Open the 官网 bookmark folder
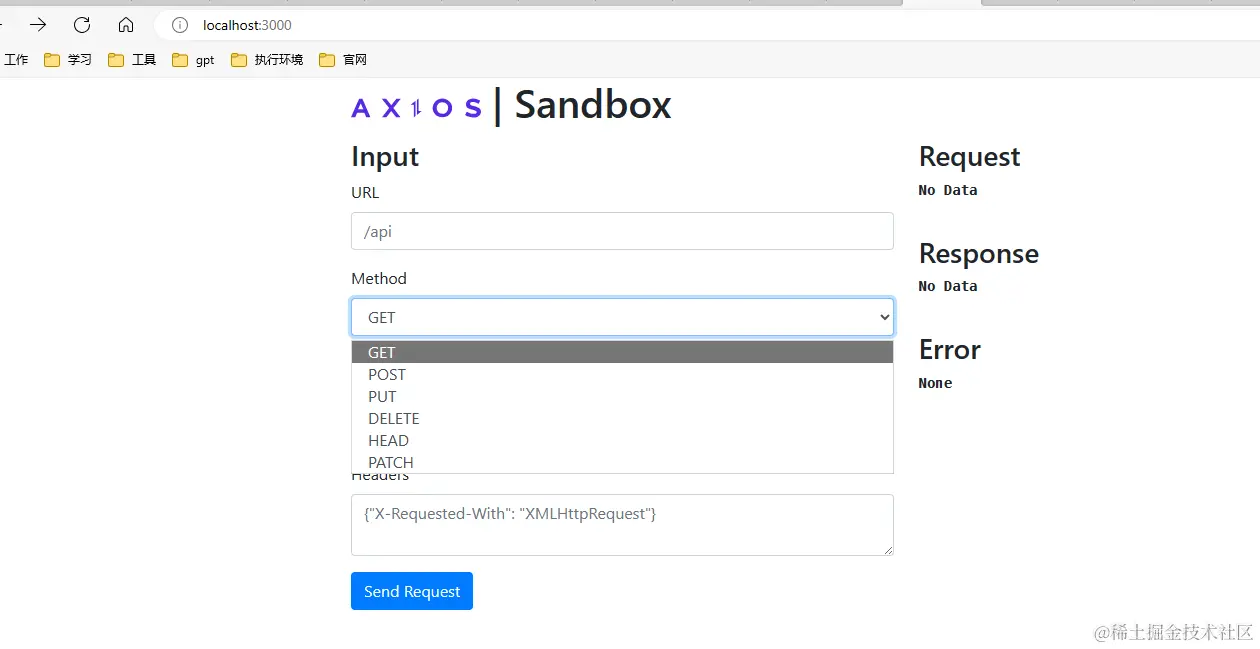This screenshot has height=649, width=1260. coord(343,60)
